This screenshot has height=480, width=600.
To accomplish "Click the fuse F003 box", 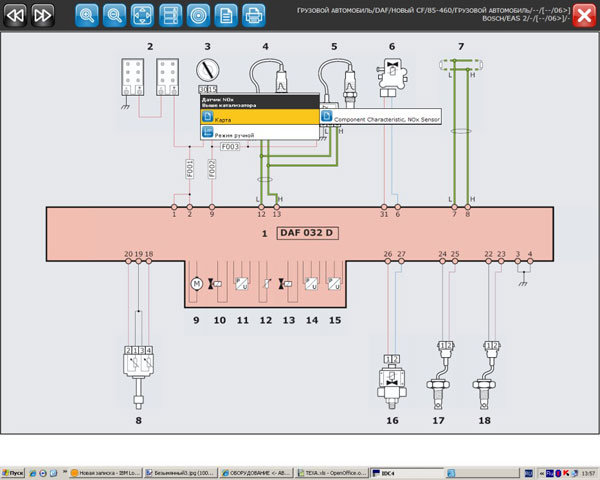I will tap(230, 147).
